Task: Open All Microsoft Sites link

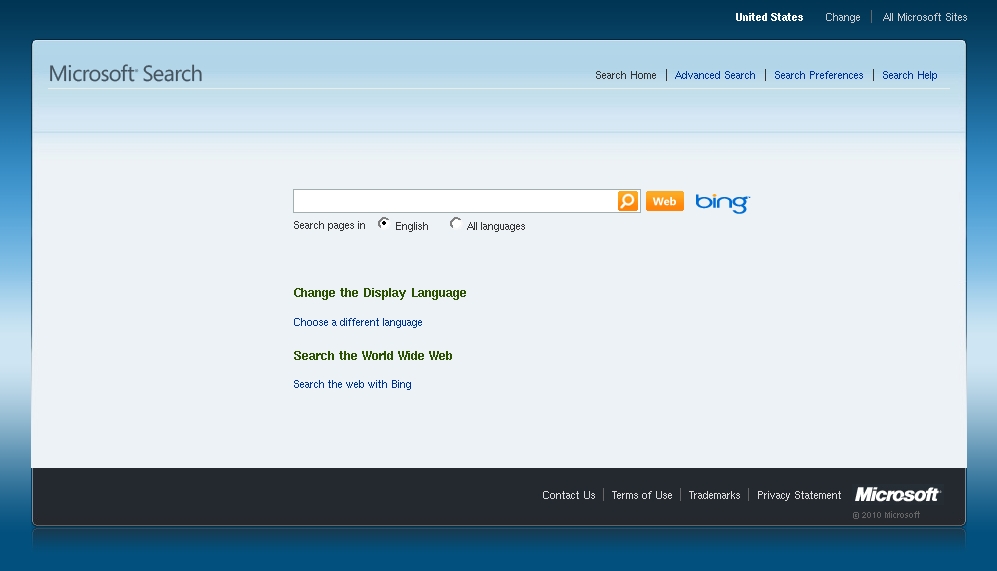Action: pos(924,17)
